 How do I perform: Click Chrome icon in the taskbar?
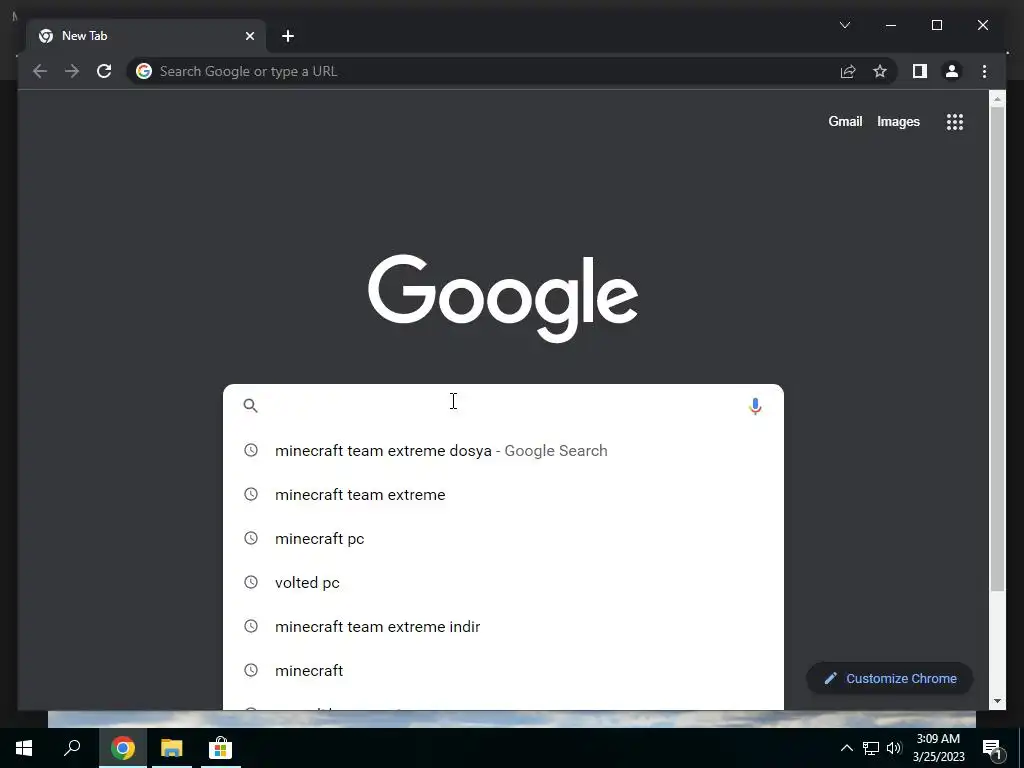(x=123, y=748)
